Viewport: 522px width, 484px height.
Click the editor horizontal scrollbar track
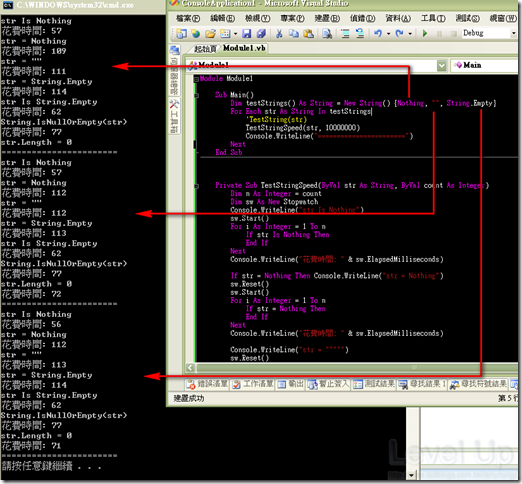click(357, 368)
